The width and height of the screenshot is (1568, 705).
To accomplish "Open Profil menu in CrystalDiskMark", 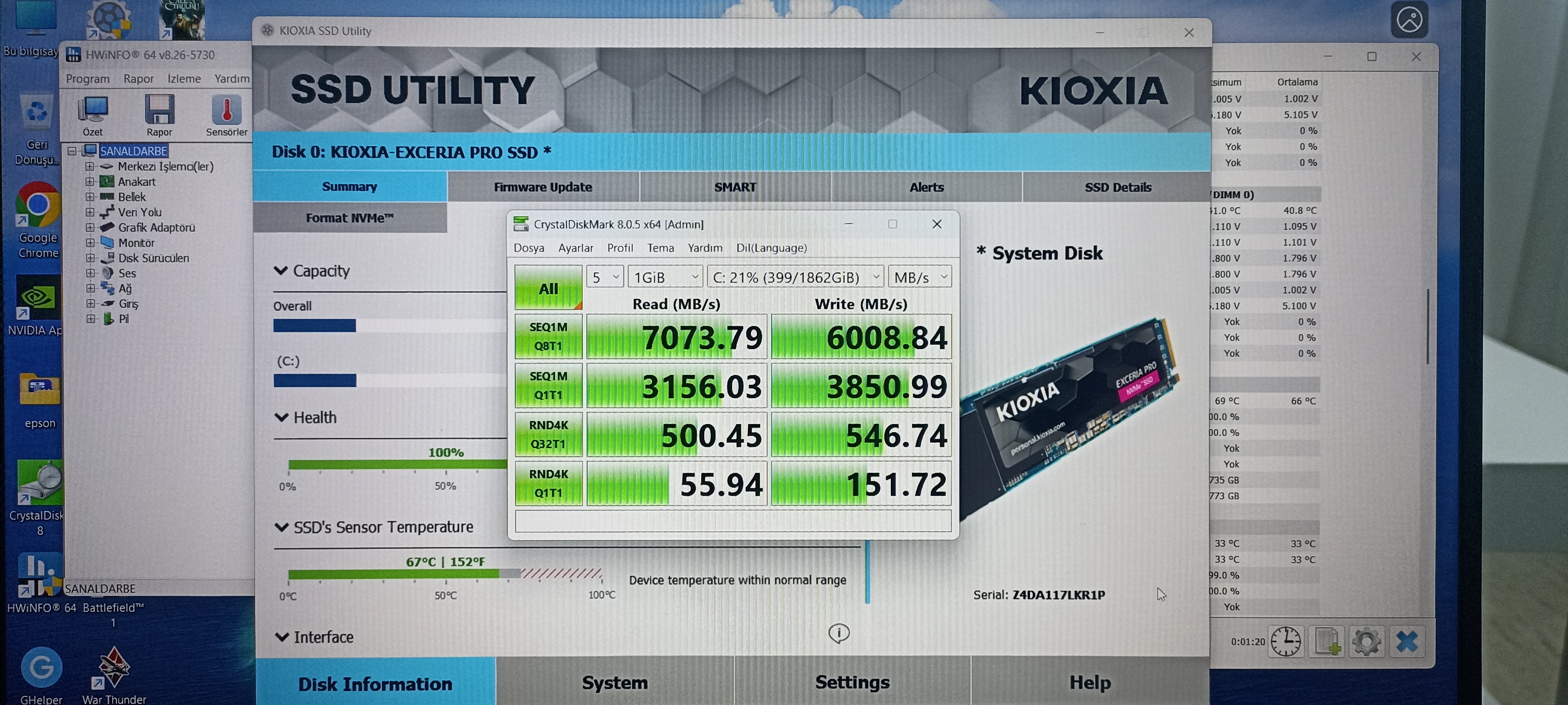I will [x=620, y=247].
